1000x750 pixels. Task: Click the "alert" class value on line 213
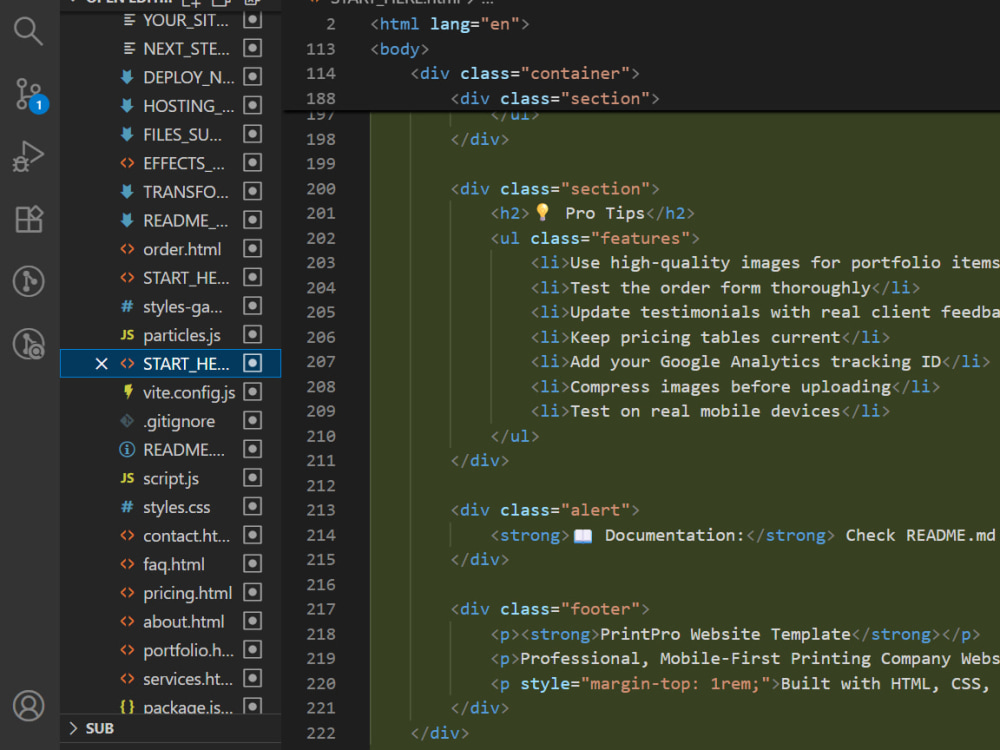tap(595, 510)
